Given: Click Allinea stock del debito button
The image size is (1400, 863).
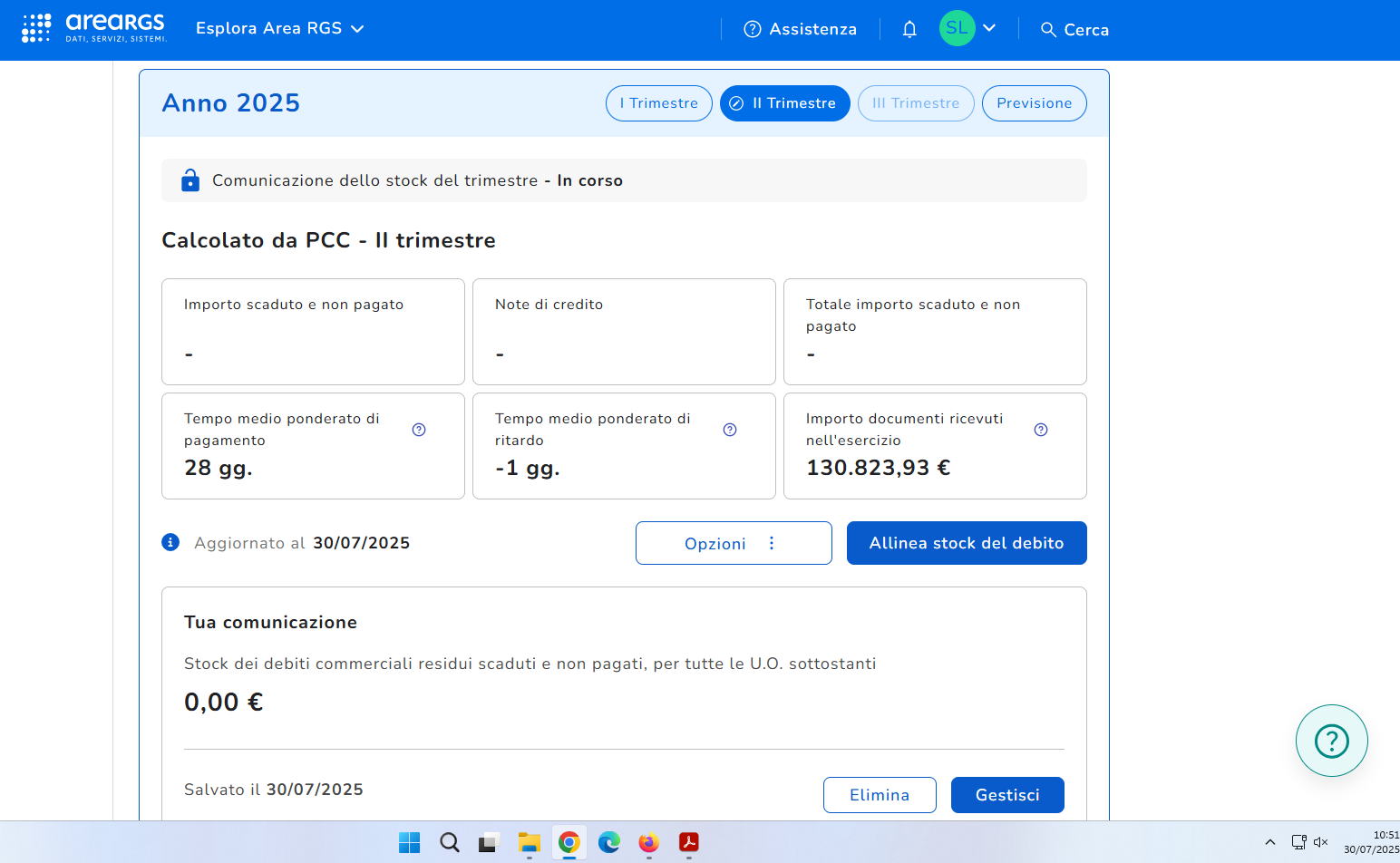Looking at the screenshot, I should pyautogui.click(x=966, y=543).
